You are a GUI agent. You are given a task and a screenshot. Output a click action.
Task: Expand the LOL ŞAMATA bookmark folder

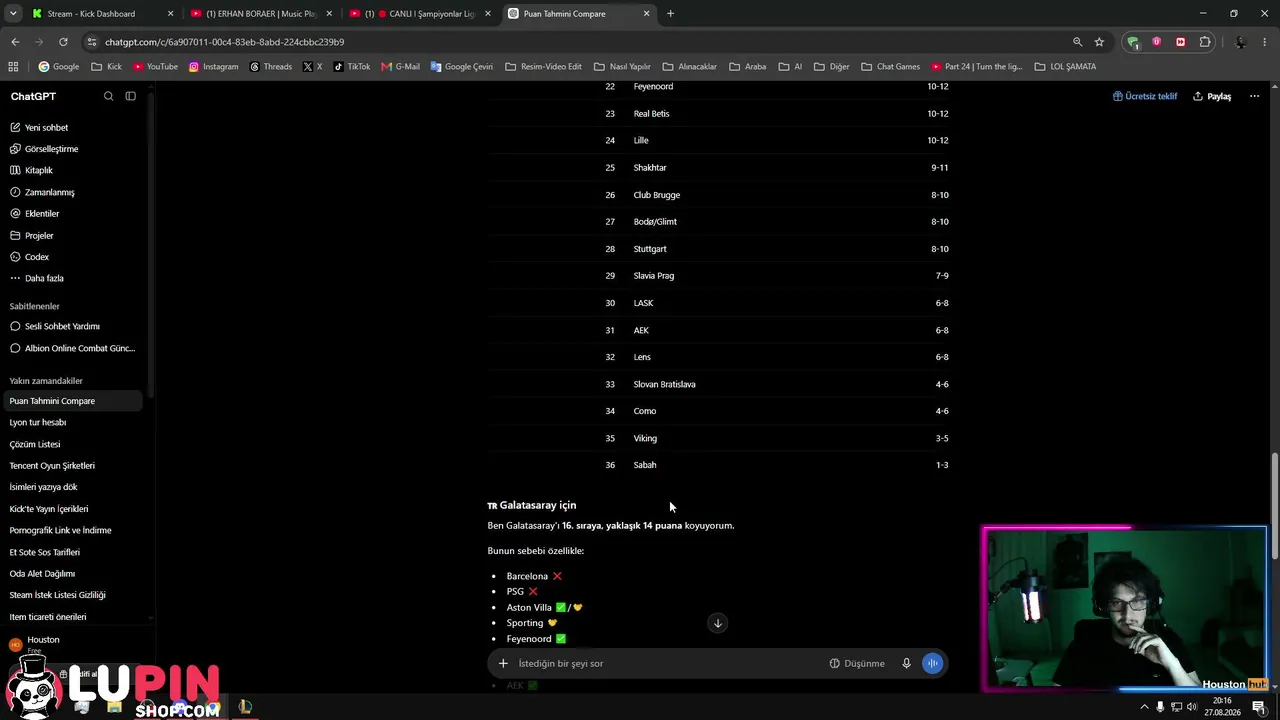[1066, 67]
